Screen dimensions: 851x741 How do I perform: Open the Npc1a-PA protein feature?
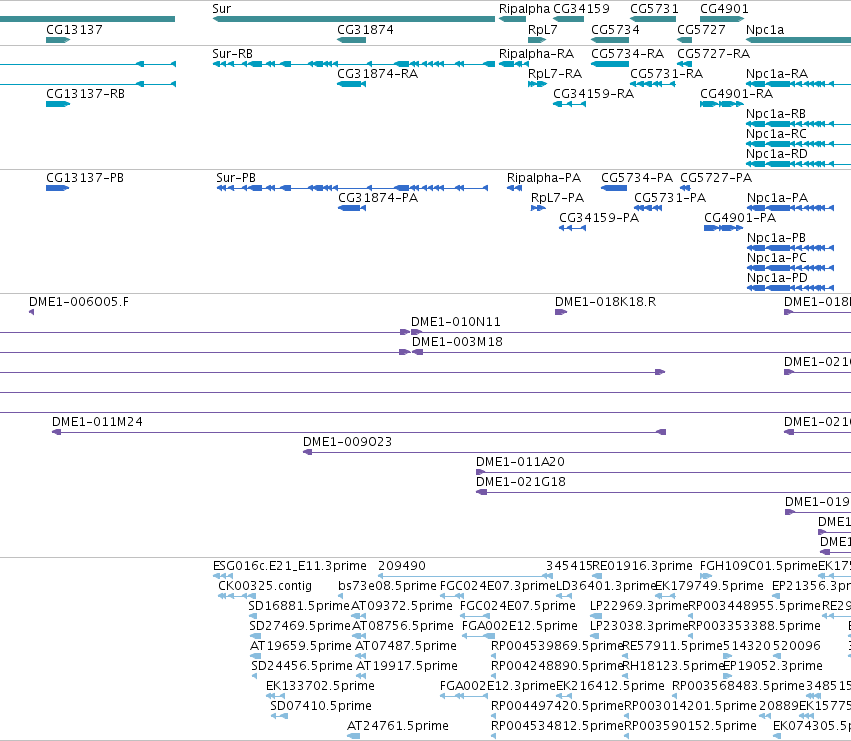click(x=790, y=208)
